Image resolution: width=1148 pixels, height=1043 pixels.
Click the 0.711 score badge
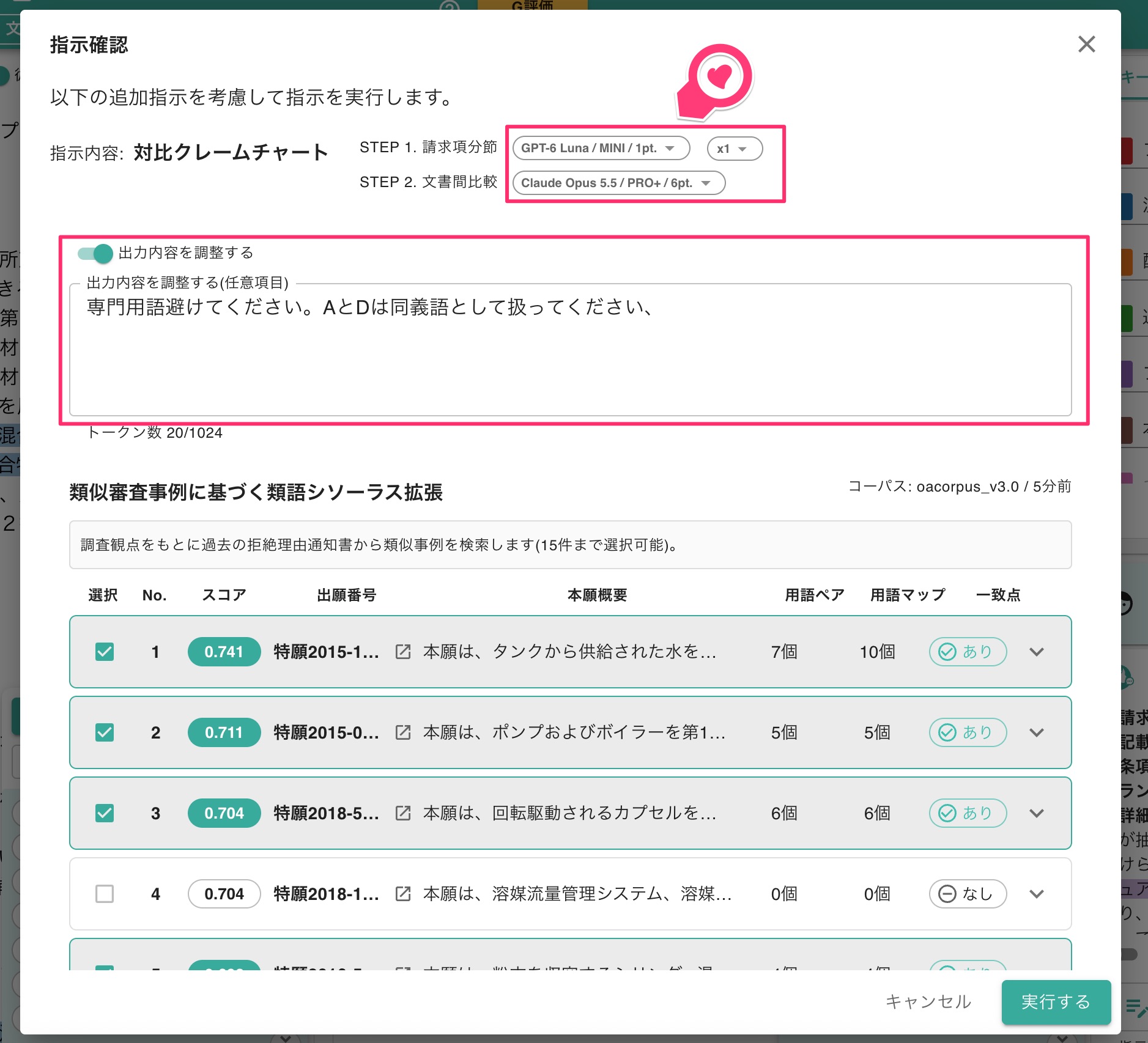pyautogui.click(x=224, y=732)
